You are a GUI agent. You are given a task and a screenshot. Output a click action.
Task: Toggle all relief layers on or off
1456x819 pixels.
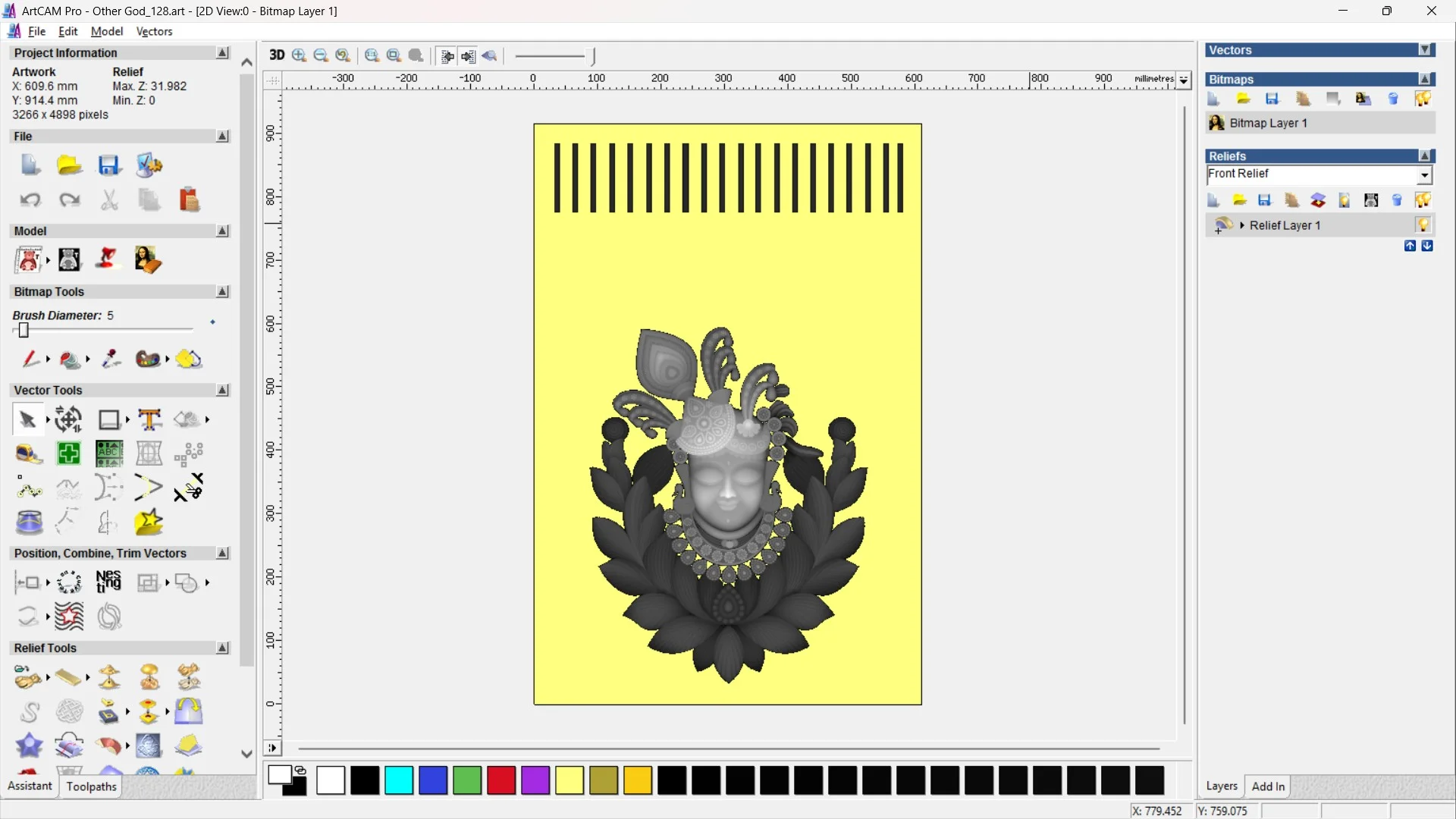[x=1423, y=199]
